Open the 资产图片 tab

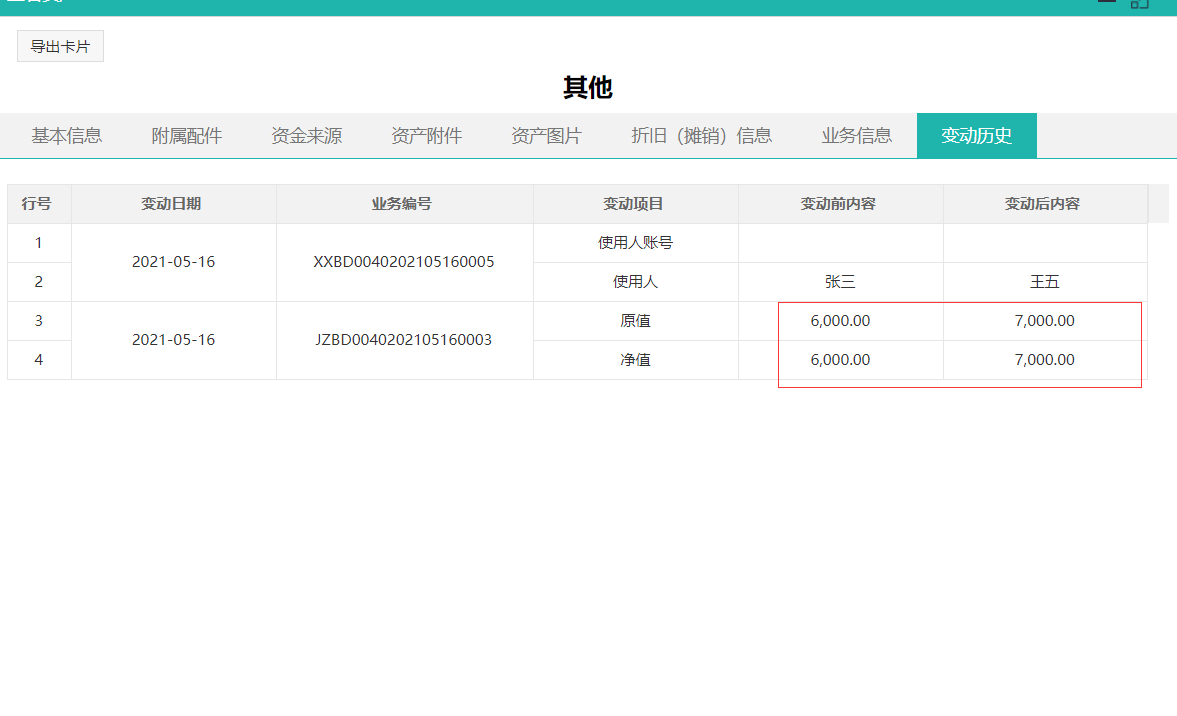546,136
